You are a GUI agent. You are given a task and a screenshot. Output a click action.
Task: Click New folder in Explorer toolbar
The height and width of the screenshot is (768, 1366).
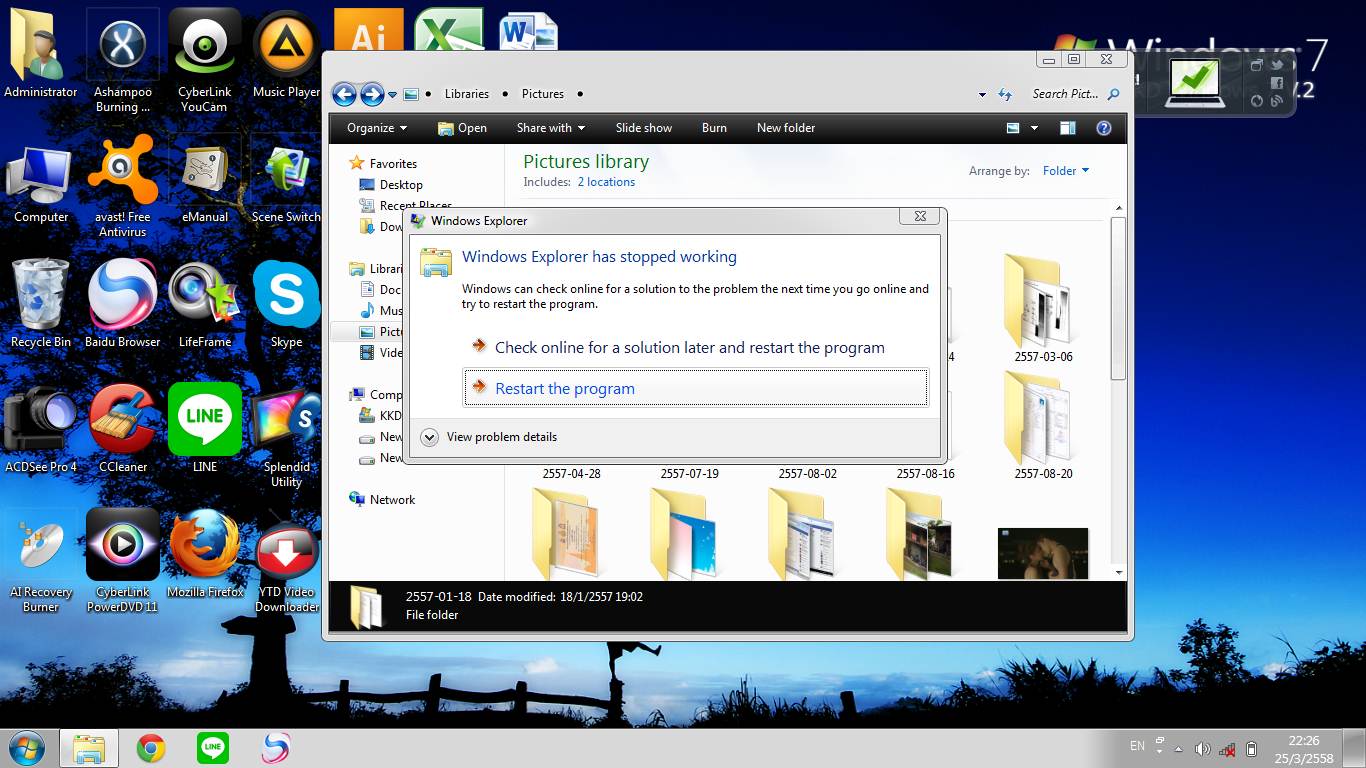786,128
